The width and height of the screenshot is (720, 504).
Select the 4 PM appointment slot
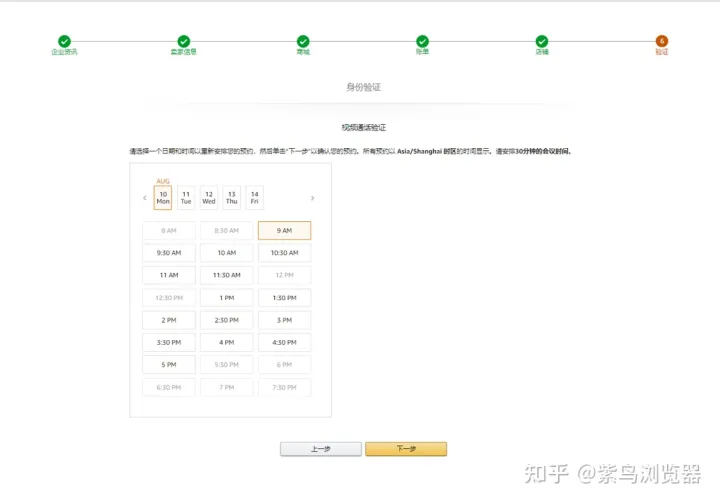click(227, 342)
